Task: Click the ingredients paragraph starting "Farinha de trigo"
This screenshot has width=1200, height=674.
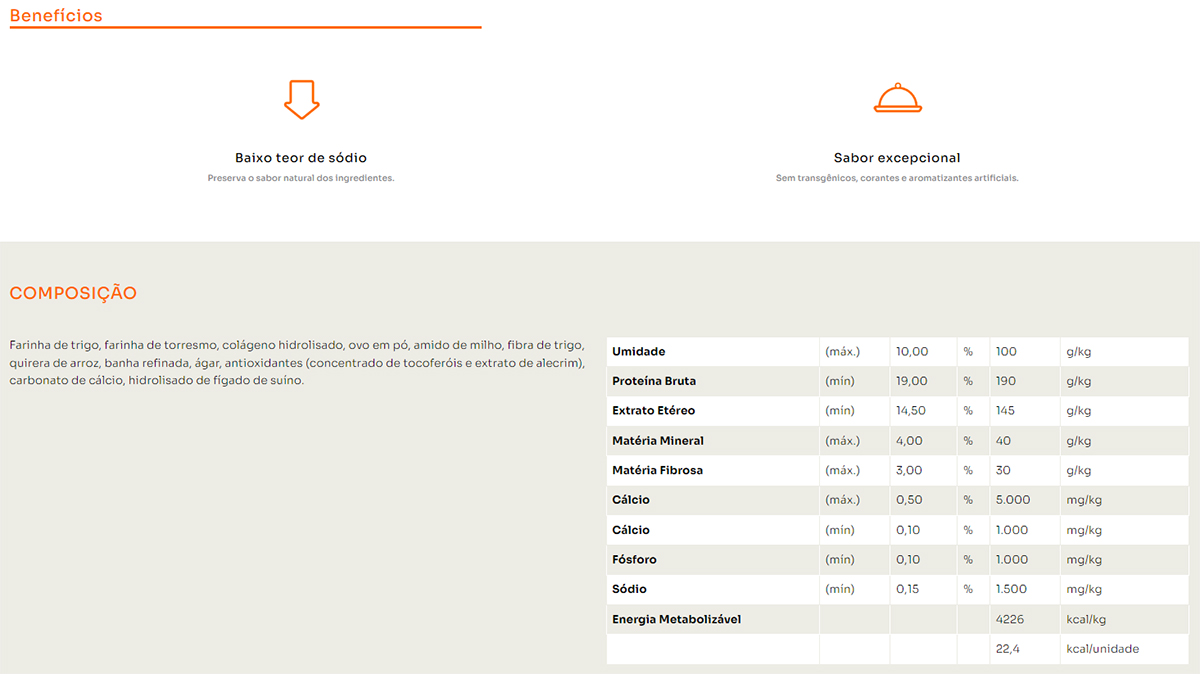Action: (x=297, y=362)
